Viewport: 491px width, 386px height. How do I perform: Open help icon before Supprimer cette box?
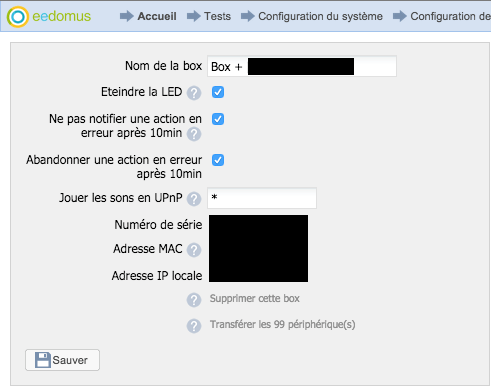(x=194, y=300)
